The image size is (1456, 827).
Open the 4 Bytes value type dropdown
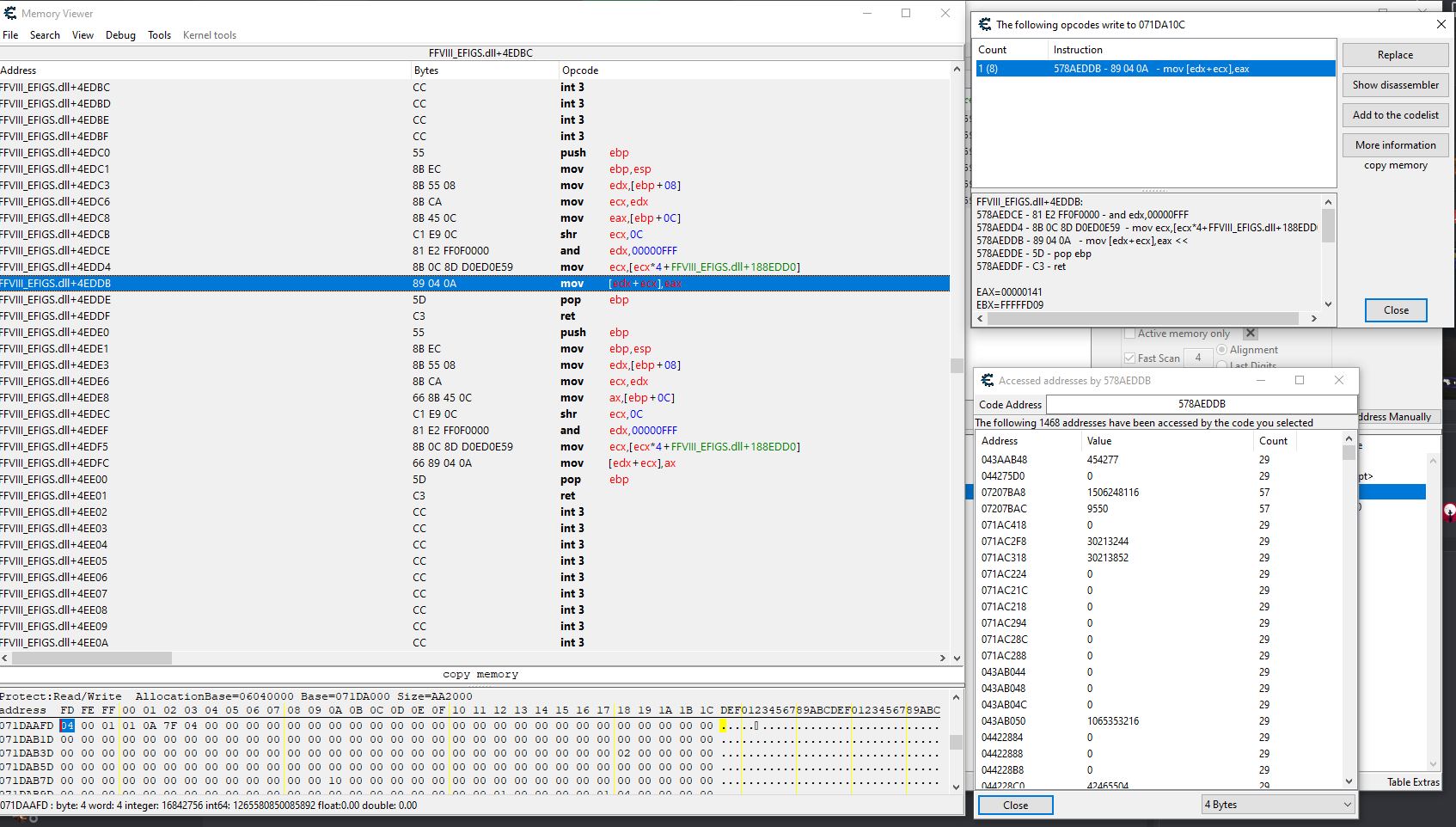point(1277,805)
